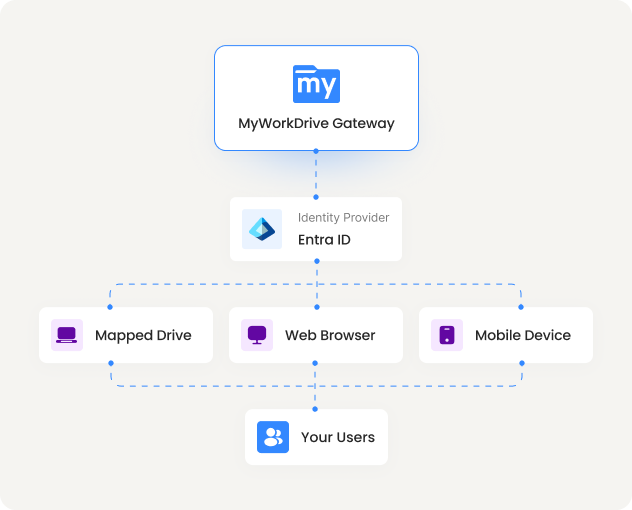Click the Entra ID diamond icon
The height and width of the screenshot is (510, 632).
pos(262,229)
